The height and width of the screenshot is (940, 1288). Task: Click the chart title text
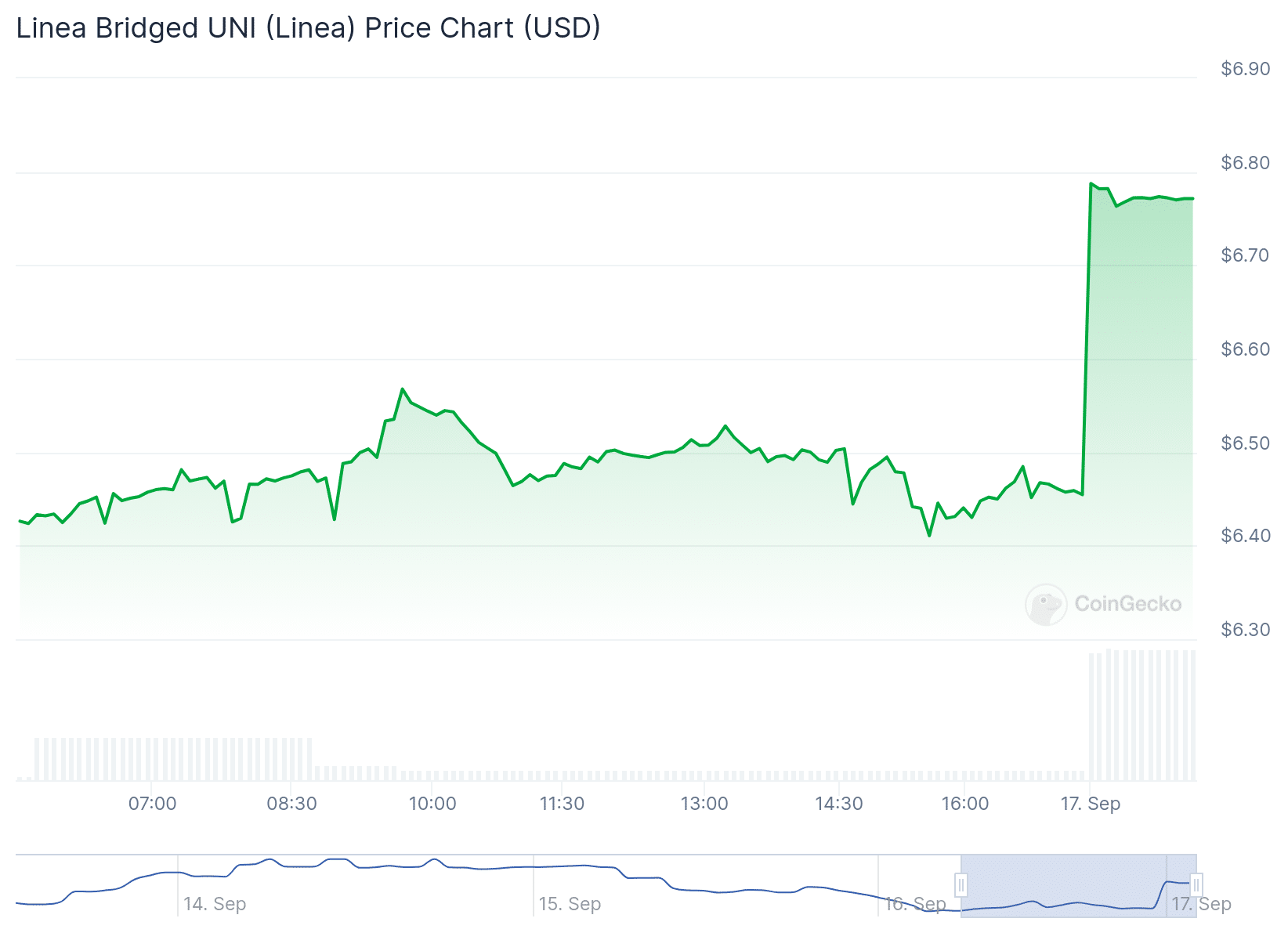click(308, 28)
